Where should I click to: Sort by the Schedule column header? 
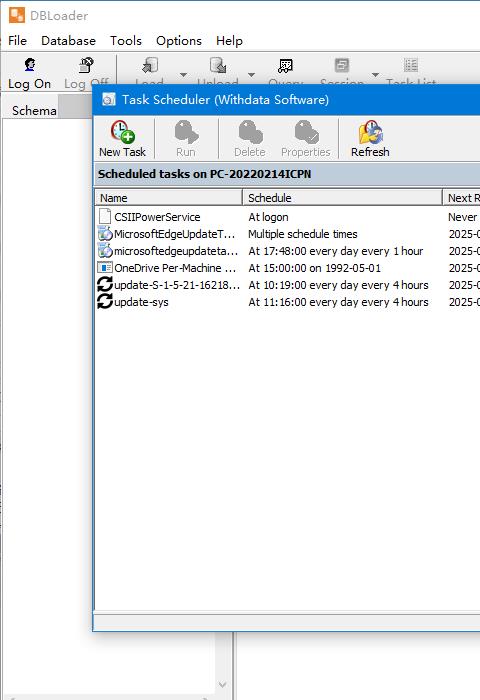342,198
